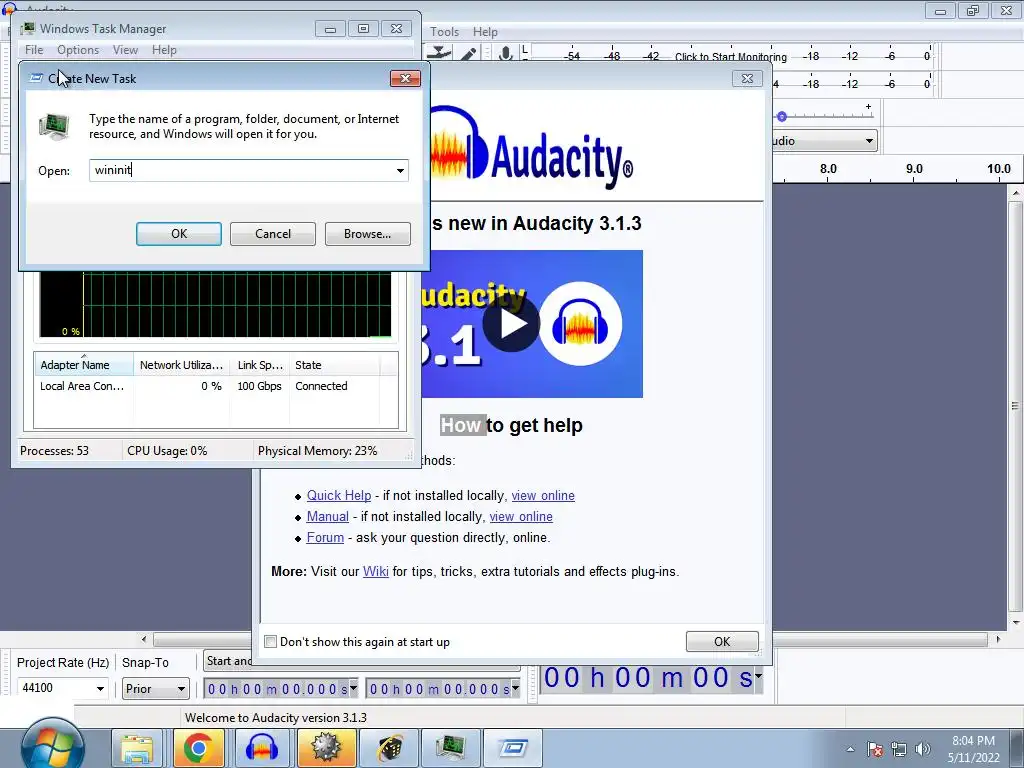Open the Forum link
This screenshot has height=768, width=1024.
click(x=325, y=537)
